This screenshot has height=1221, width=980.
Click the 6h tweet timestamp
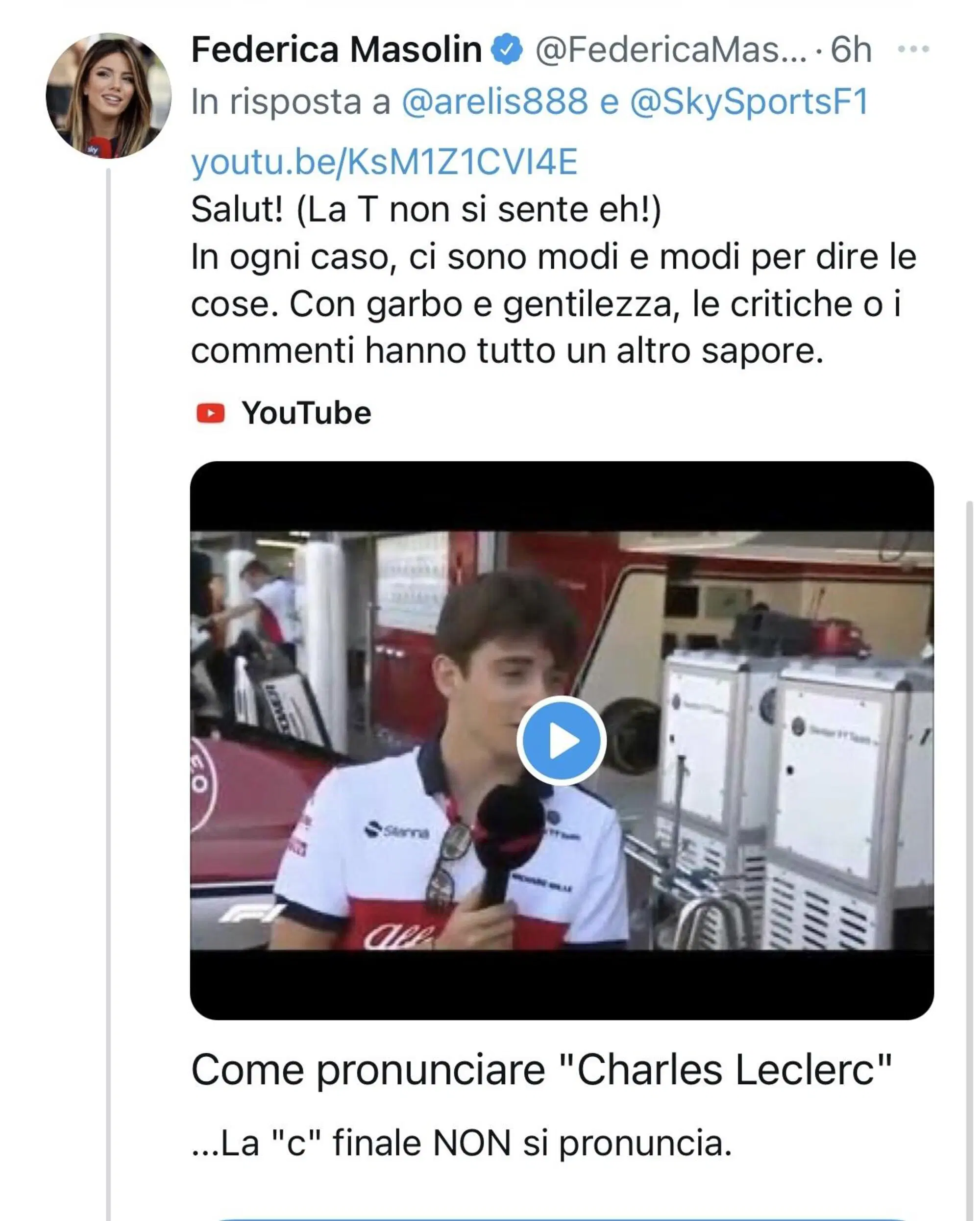851,50
